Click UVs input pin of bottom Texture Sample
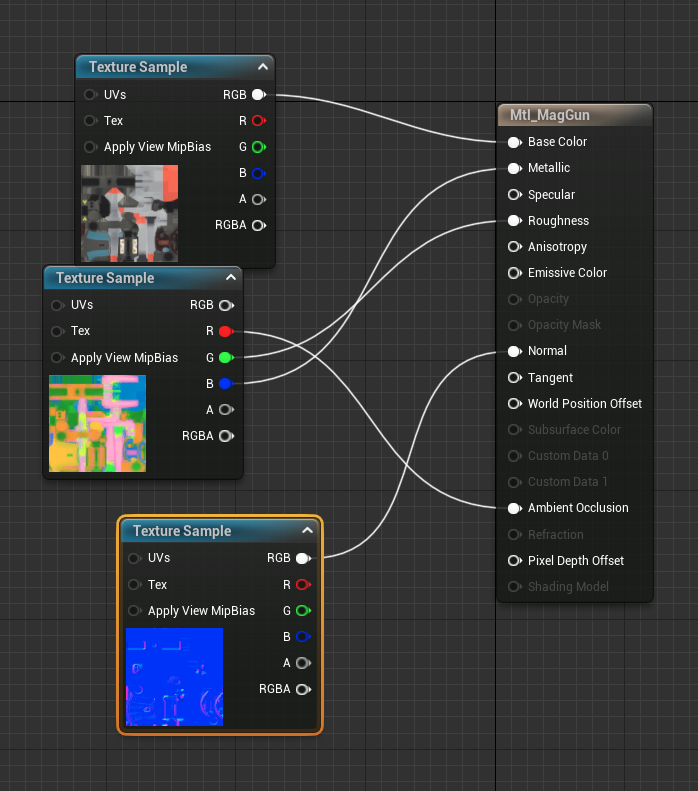The image size is (698, 791). pos(134,558)
